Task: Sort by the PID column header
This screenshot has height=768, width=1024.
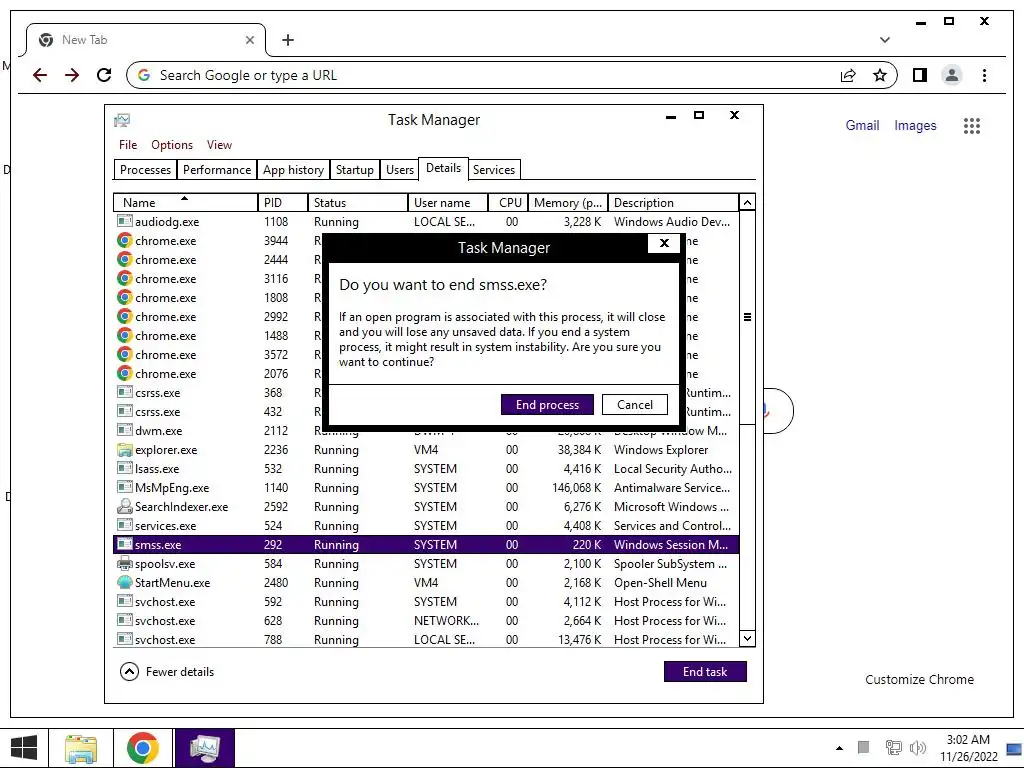Action: tap(283, 202)
